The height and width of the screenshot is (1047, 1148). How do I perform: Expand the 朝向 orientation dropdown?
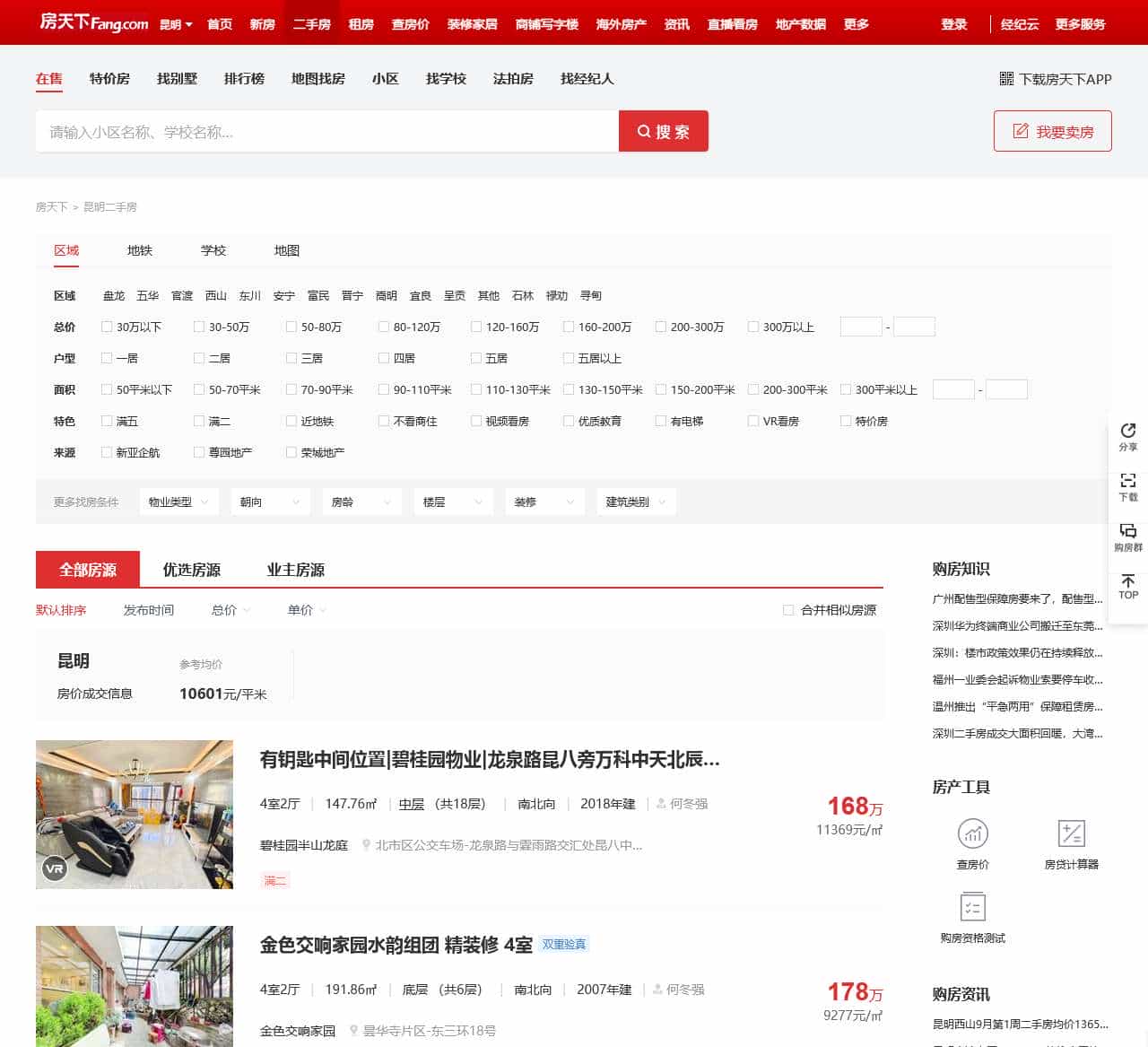click(270, 502)
